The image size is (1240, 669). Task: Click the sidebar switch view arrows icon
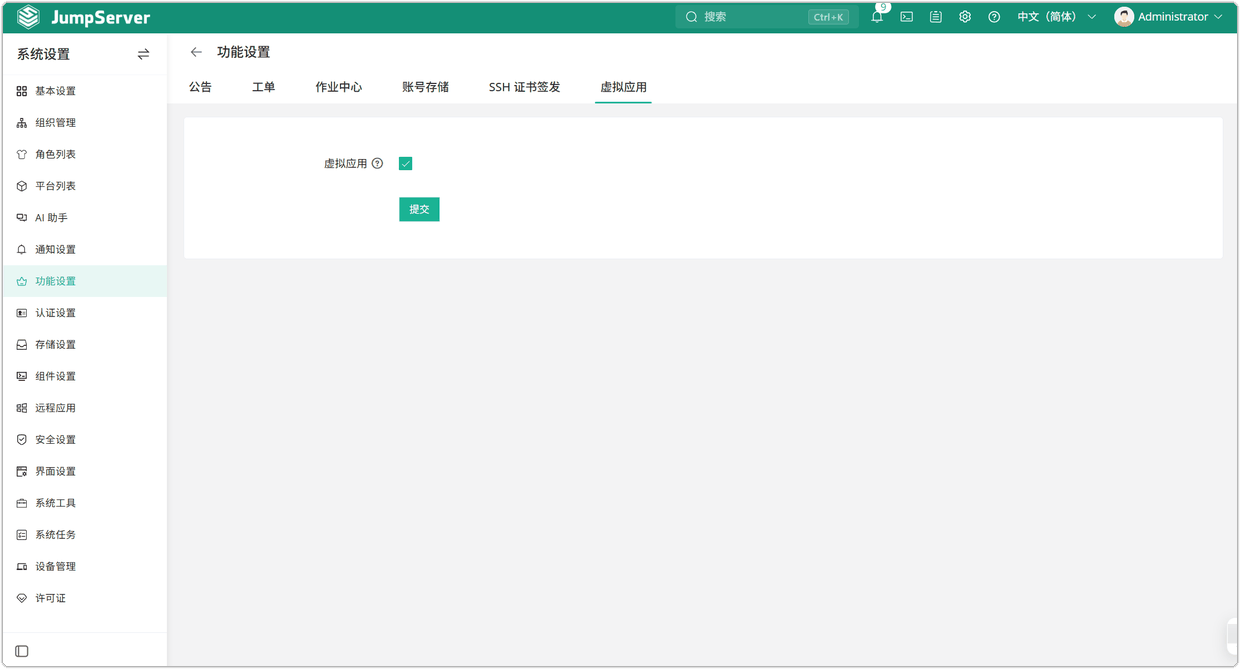pyautogui.click(x=143, y=54)
